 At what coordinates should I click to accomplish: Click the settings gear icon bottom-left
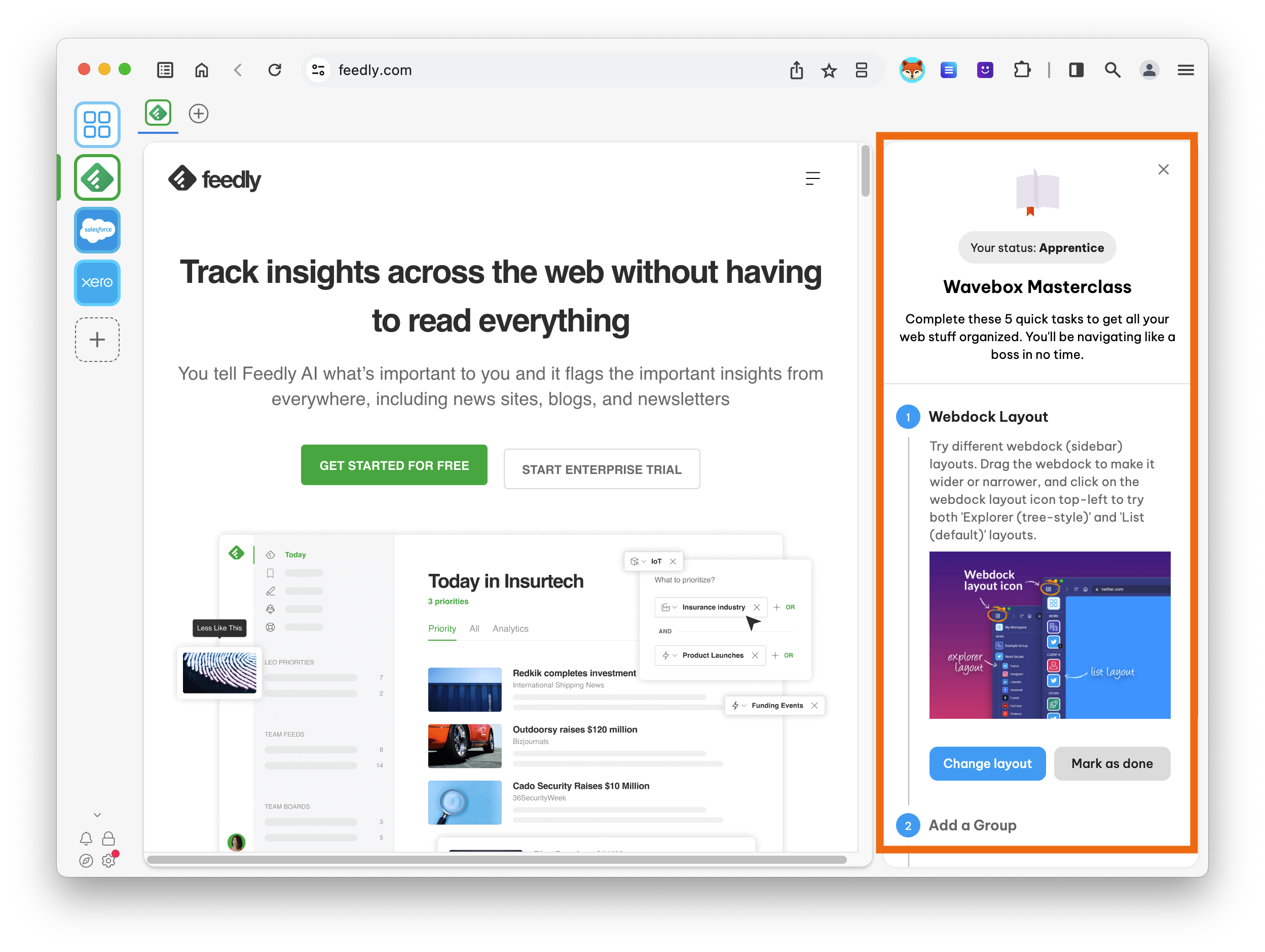(x=108, y=859)
